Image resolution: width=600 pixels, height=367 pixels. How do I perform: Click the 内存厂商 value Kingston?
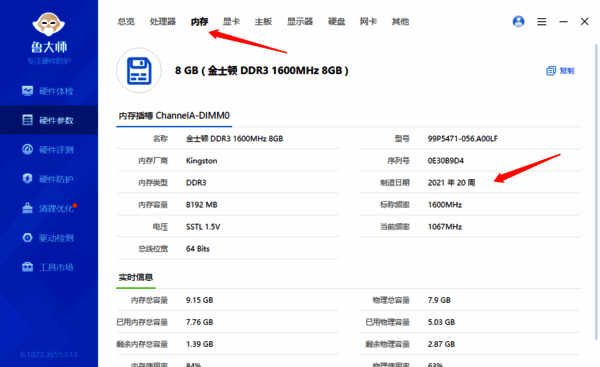(202, 161)
